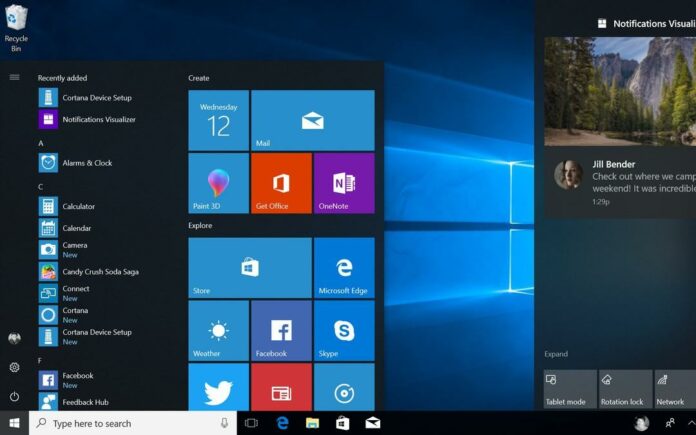Open Edge from the taskbar
This screenshot has width=696, height=435.
(282, 423)
